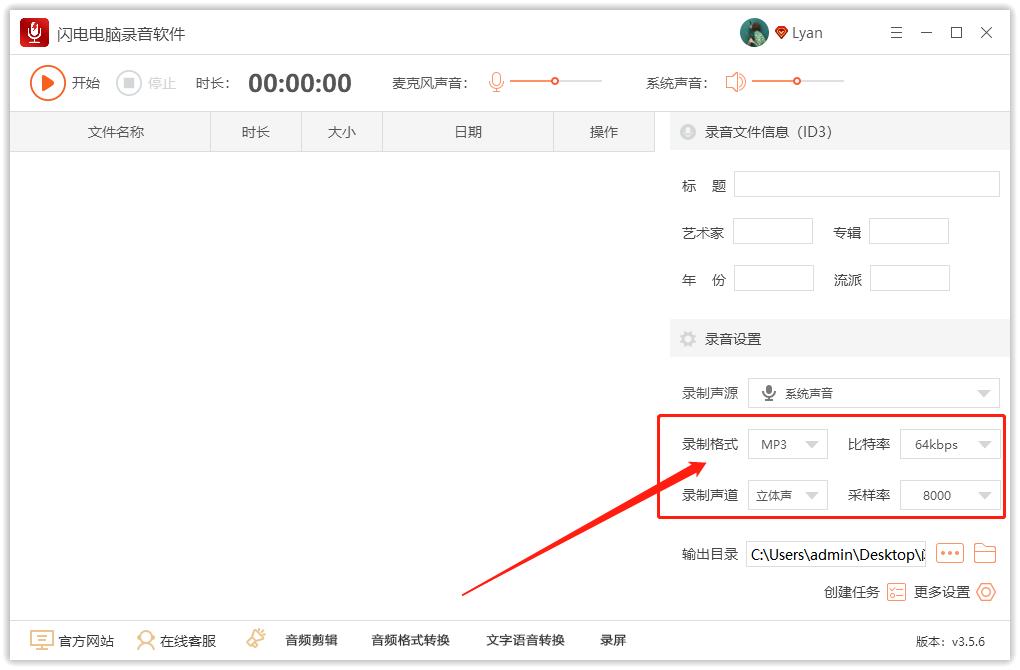Open the 比特率 64kbps dropdown

(948, 445)
